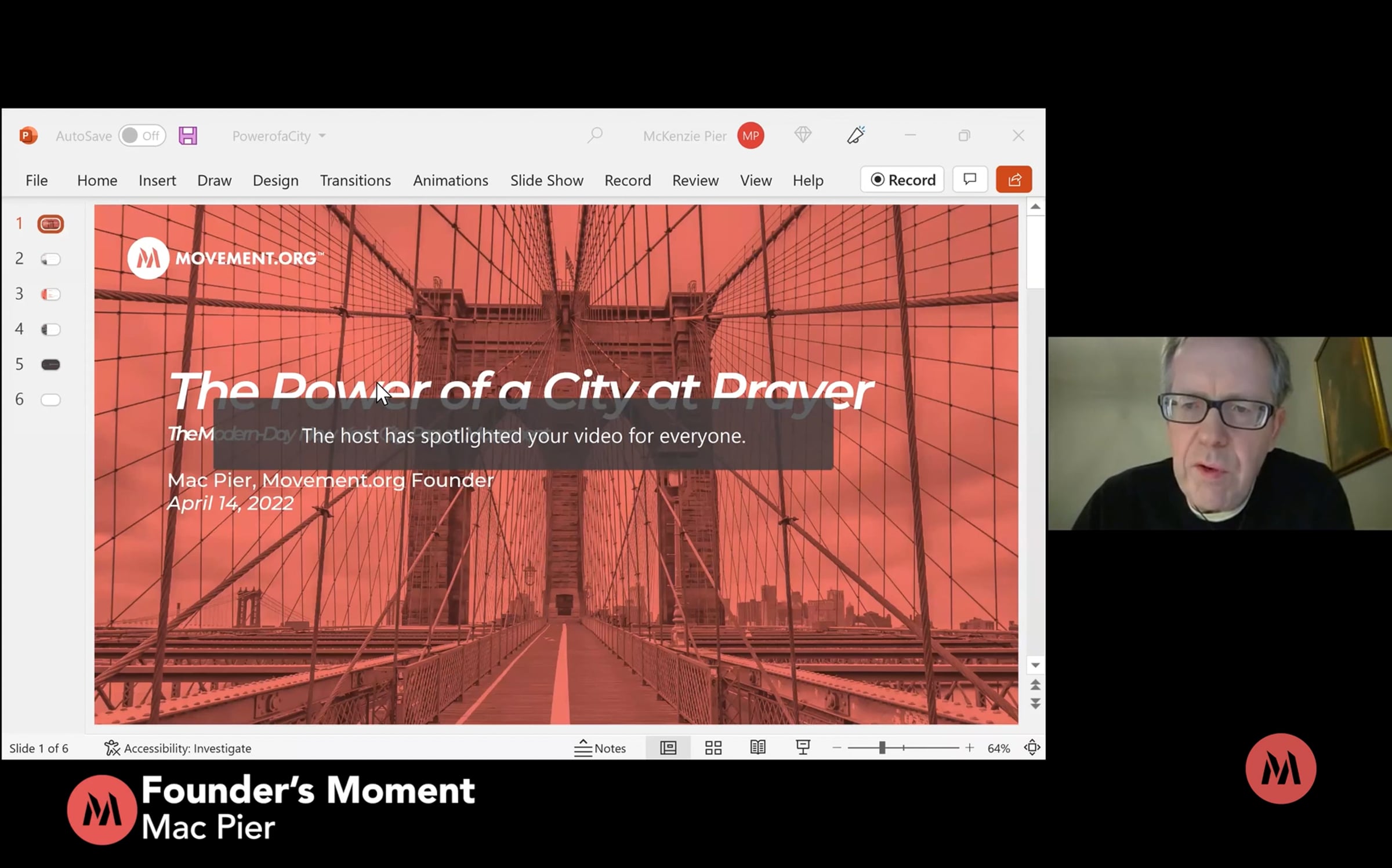Click the 'April 14, 2022' date text
The height and width of the screenshot is (868, 1392).
coord(230,503)
